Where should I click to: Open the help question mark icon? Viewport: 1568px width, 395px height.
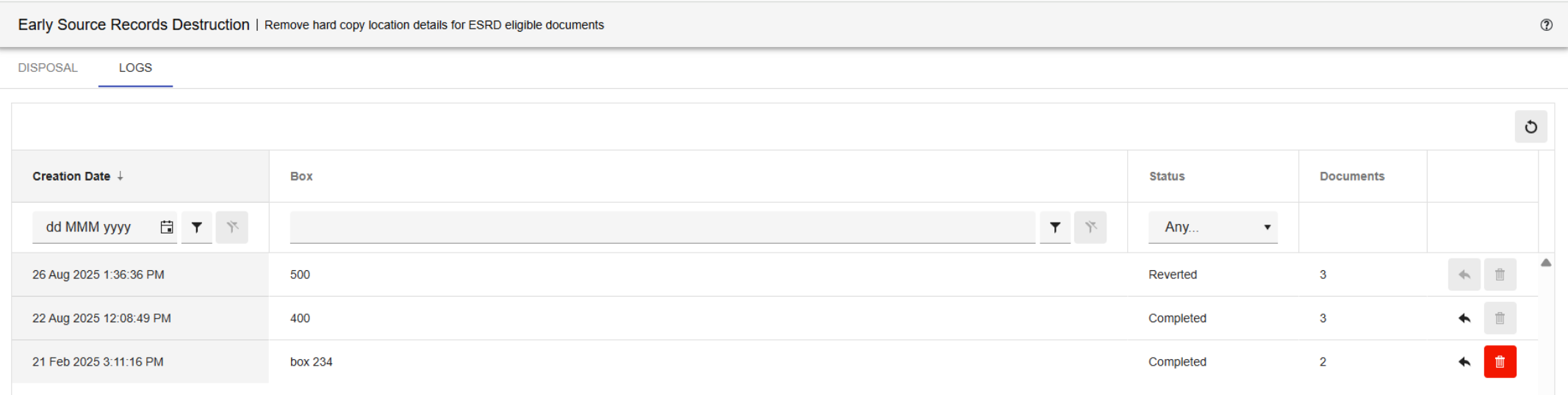pos(1546,25)
